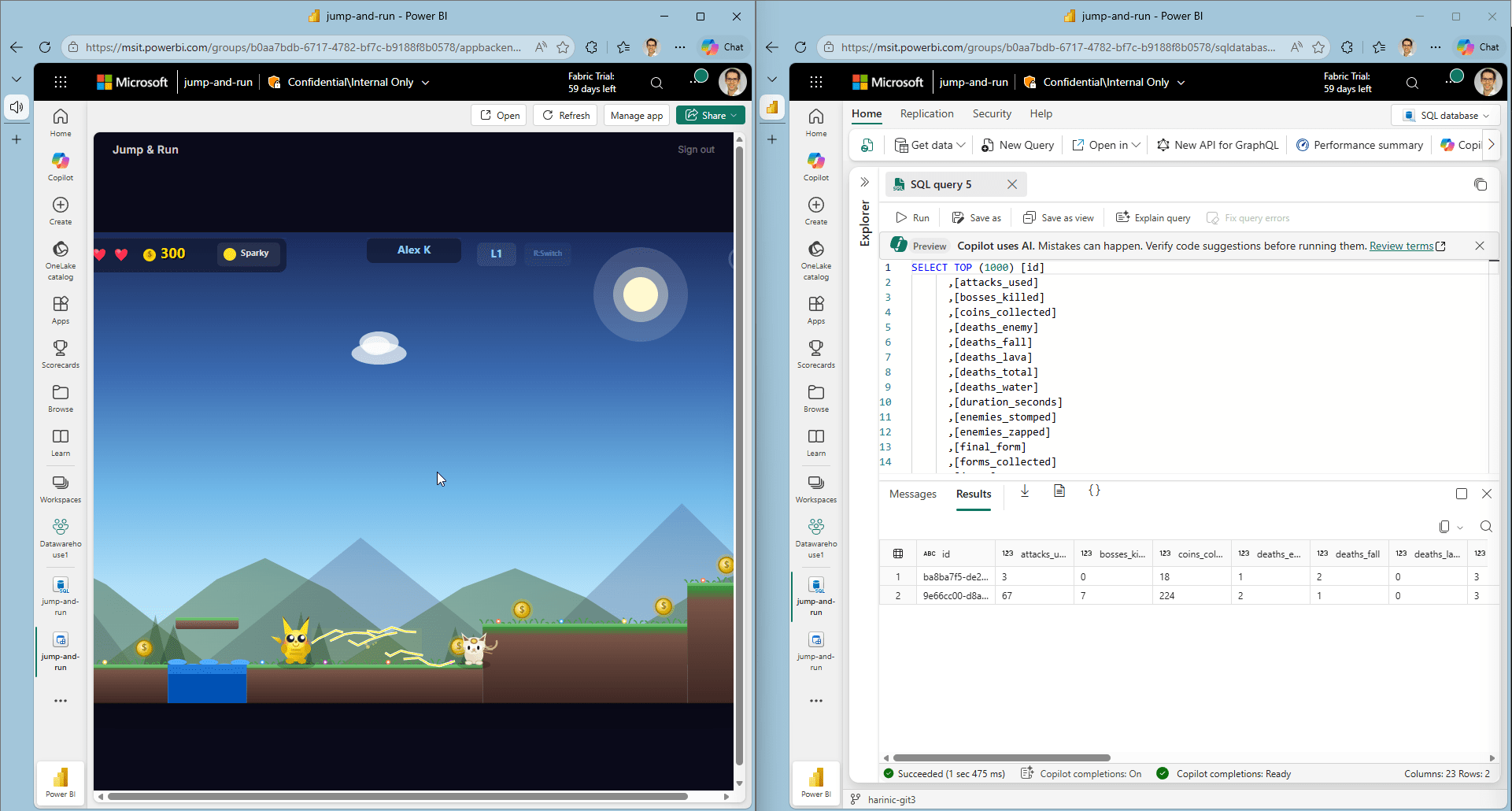Click the database refresh icon in Home ribbon

pos(867,145)
